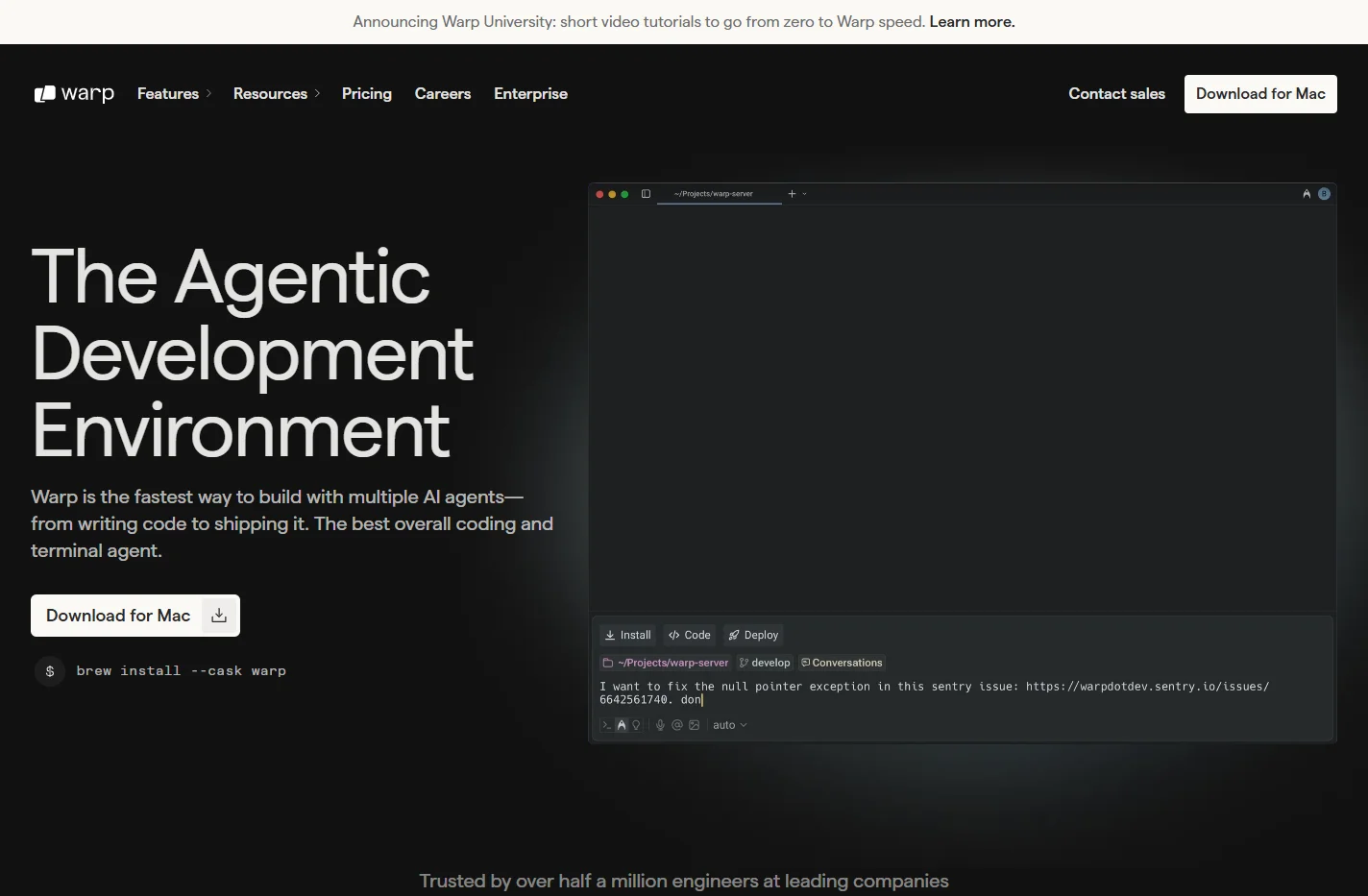Click the terminal prompt input text

[934, 692]
